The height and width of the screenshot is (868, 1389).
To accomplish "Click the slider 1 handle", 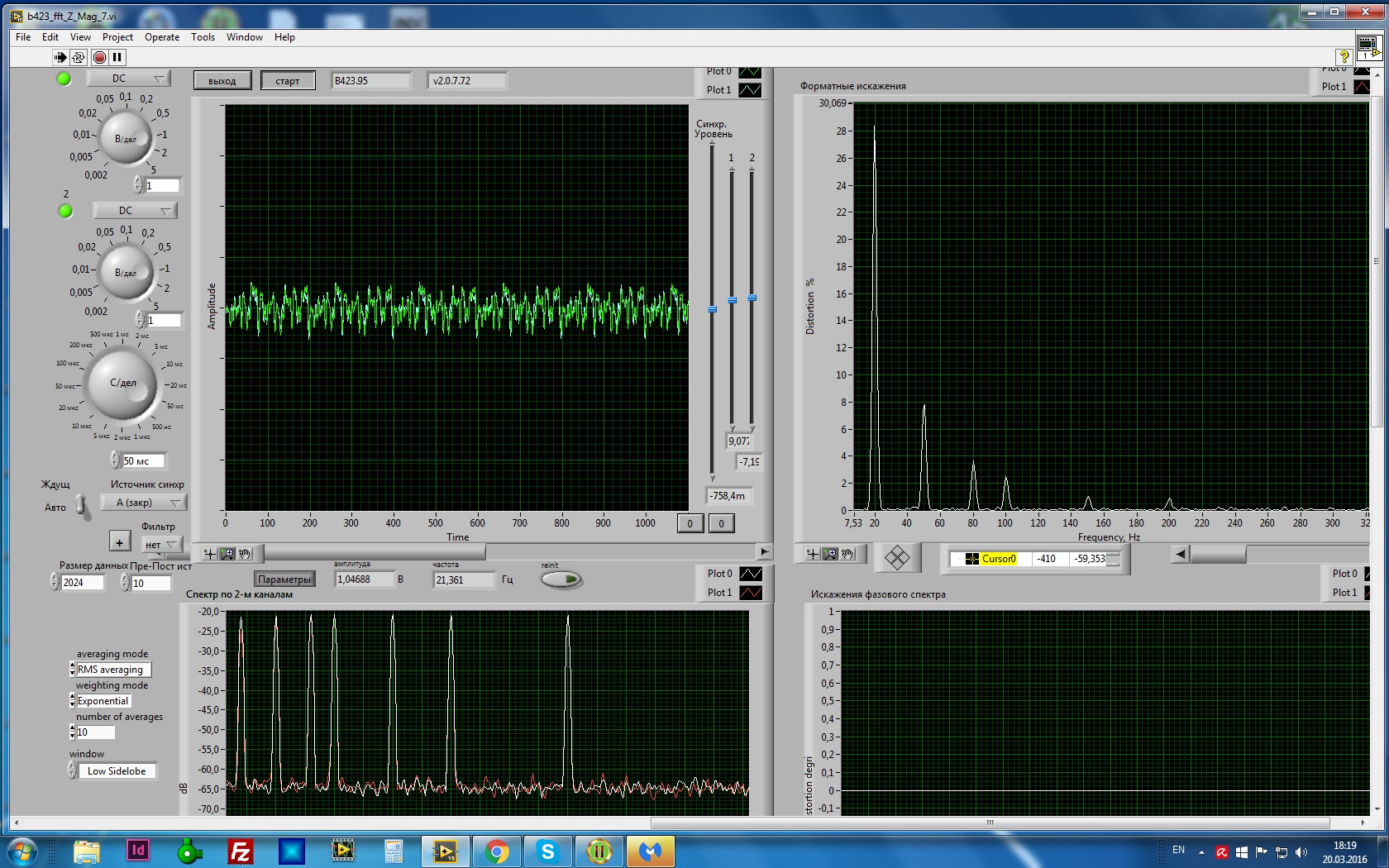I will [732, 300].
